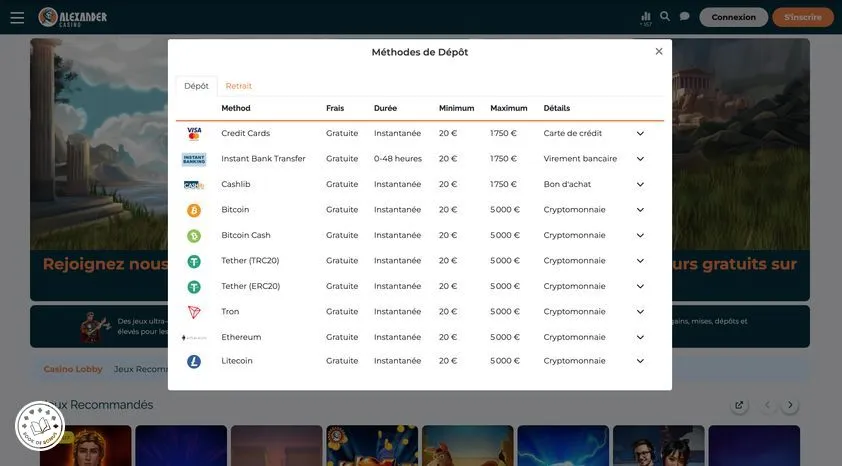The width and height of the screenshot is (842, 466).
Task: Click the Cashlib method name
Action: pyautogui.click(x=236, y=184)
